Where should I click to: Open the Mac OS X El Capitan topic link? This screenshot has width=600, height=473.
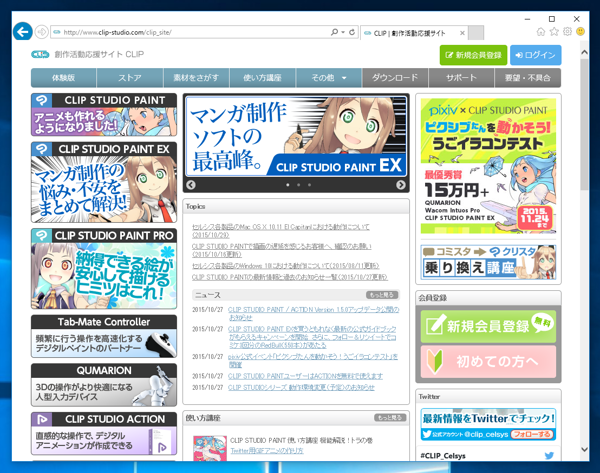pos(281,230)
